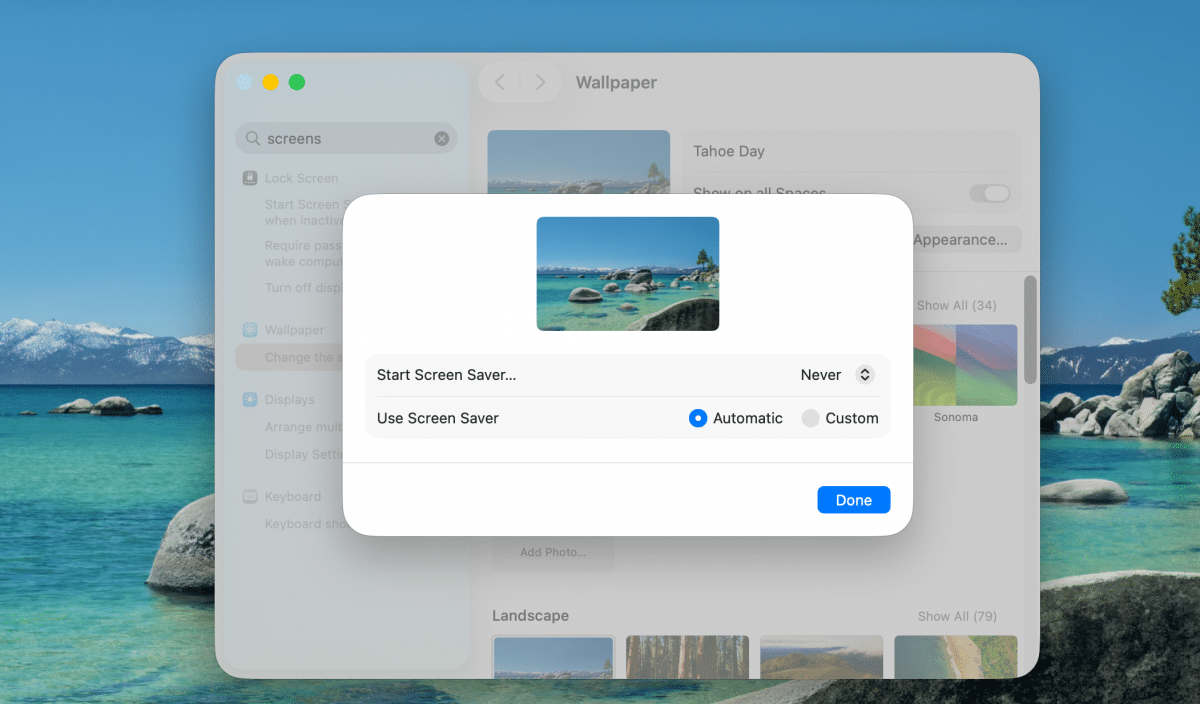
Task: Click the forward navigation arrow
Action: click(541, 82)
